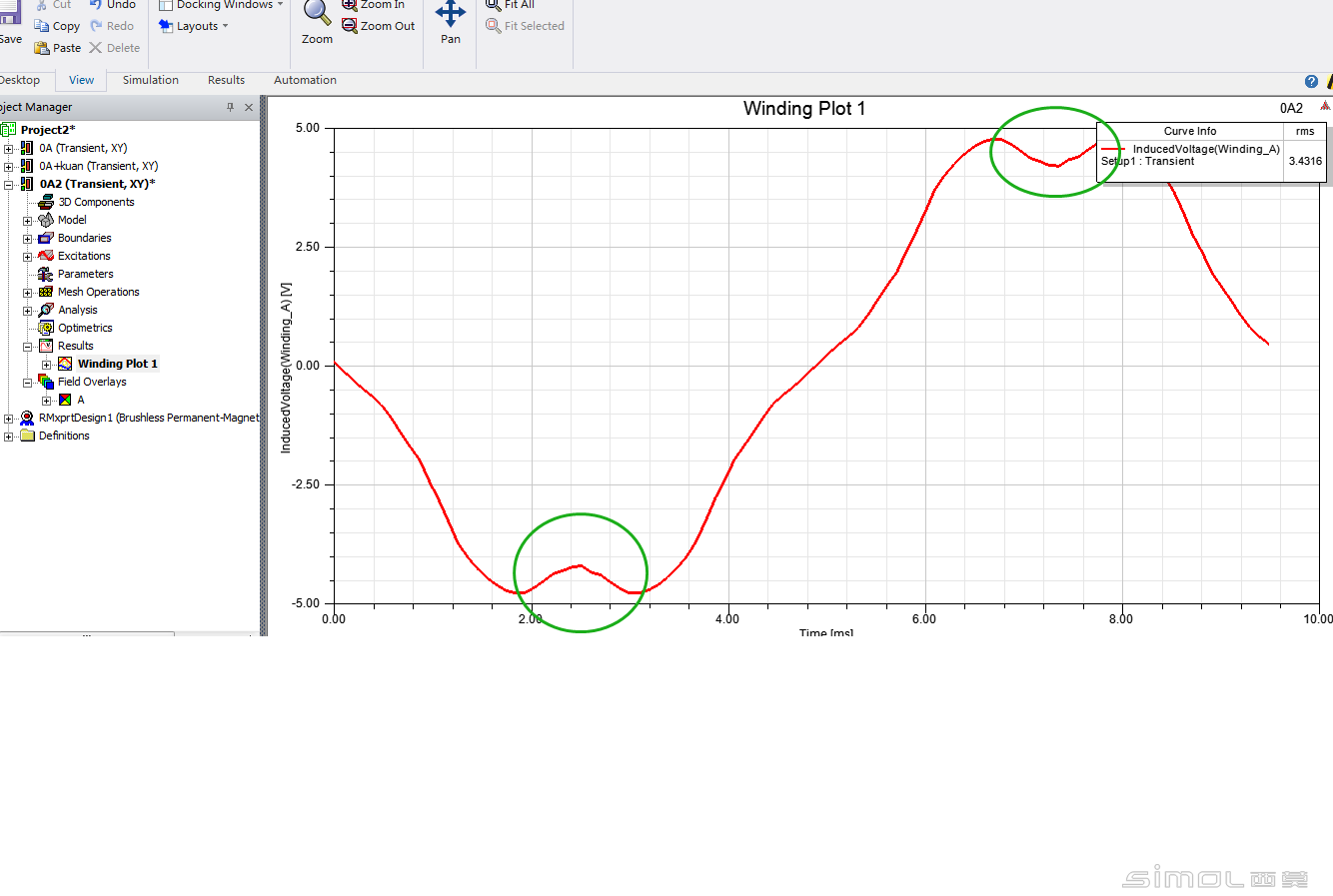The height and width of the screenshot is (896, 1333).
Task: Click the Y-axis label InducedVoltage(Winding_A) [V]
Action: (x=286, y=368)
